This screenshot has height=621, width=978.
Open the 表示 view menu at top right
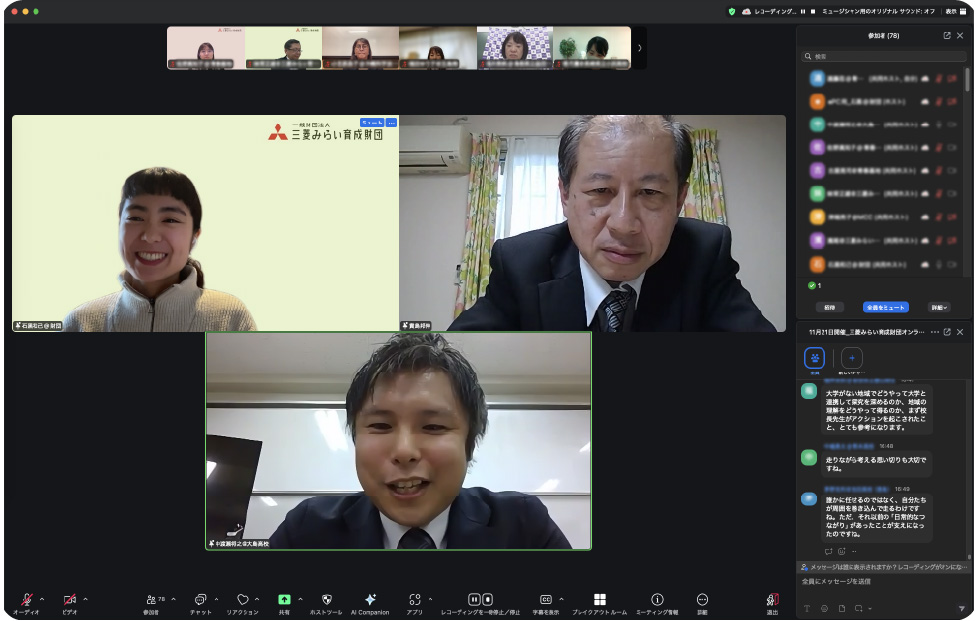951,11
